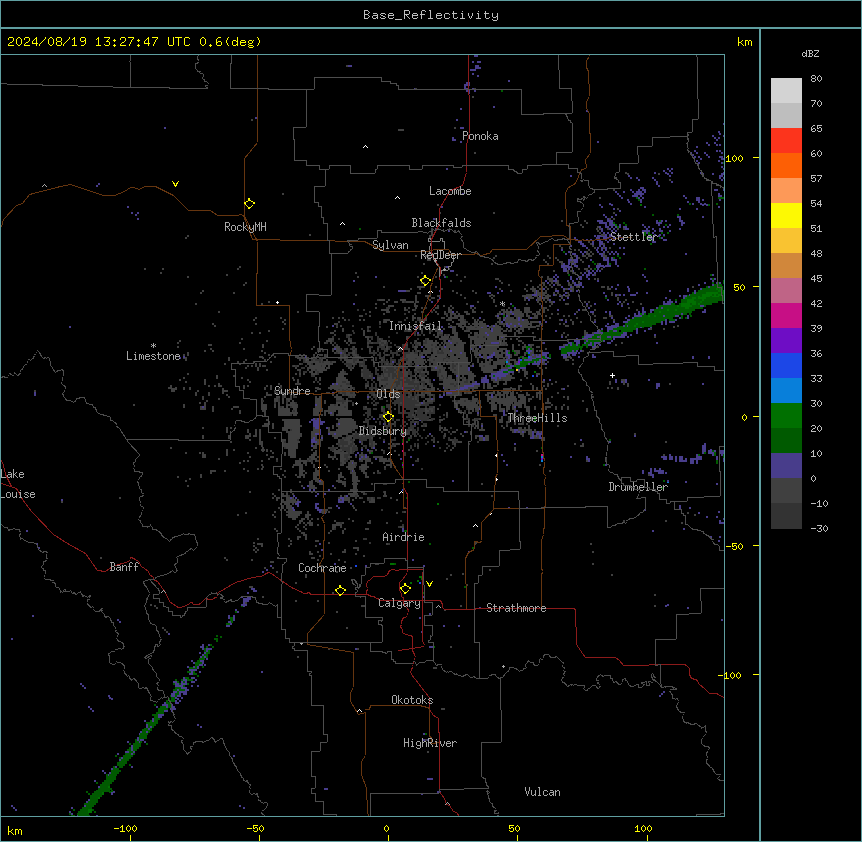Pick the yellow diamond marker near Cochrane
The width and height of the screenshot is (862, 842).
point(340,591)
